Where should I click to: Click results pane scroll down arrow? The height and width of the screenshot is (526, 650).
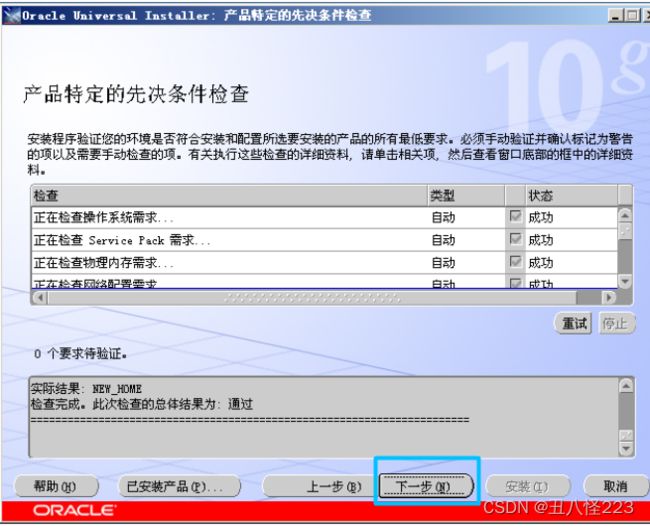coord(626,448)
